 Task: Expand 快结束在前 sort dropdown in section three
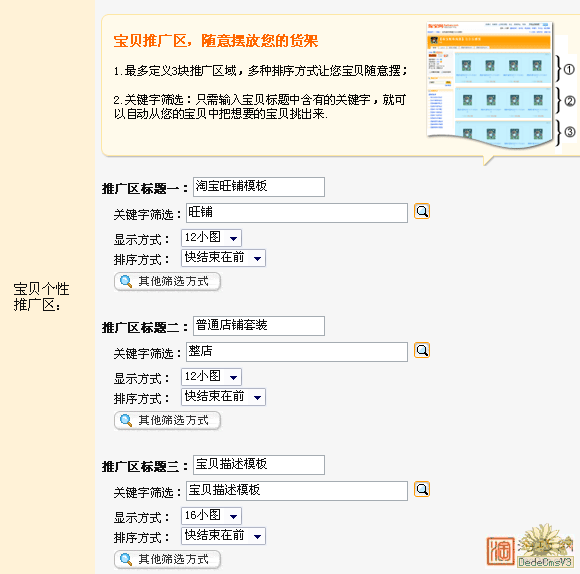coord(223,536)
